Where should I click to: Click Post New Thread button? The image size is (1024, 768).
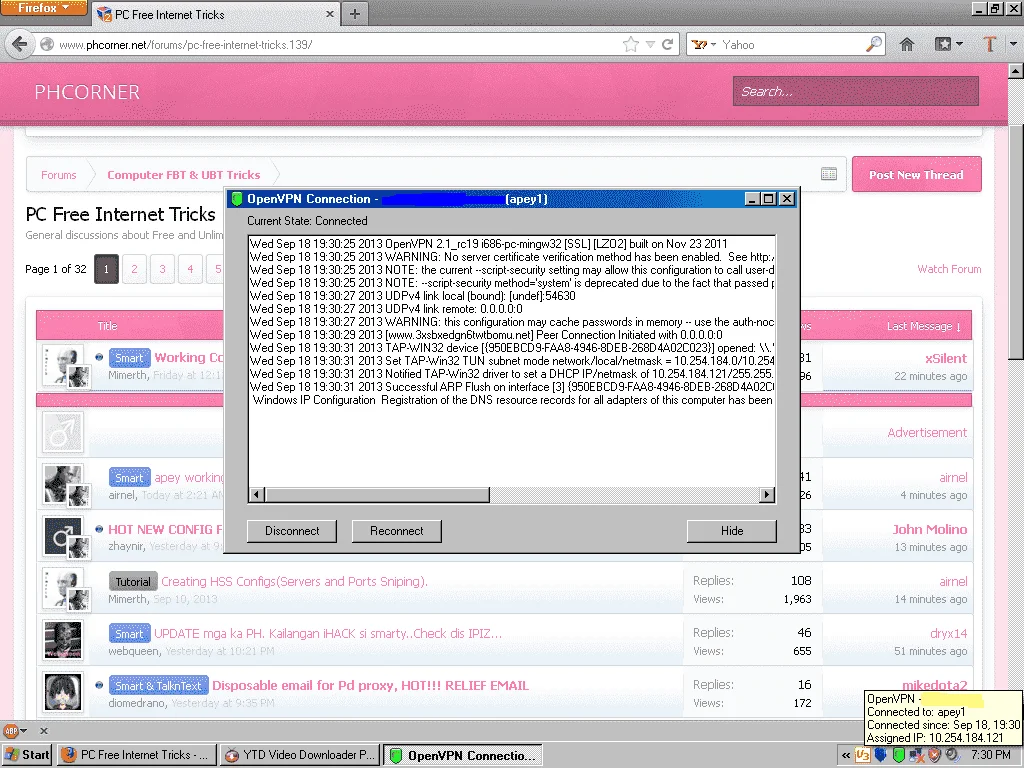pos(916,174)
